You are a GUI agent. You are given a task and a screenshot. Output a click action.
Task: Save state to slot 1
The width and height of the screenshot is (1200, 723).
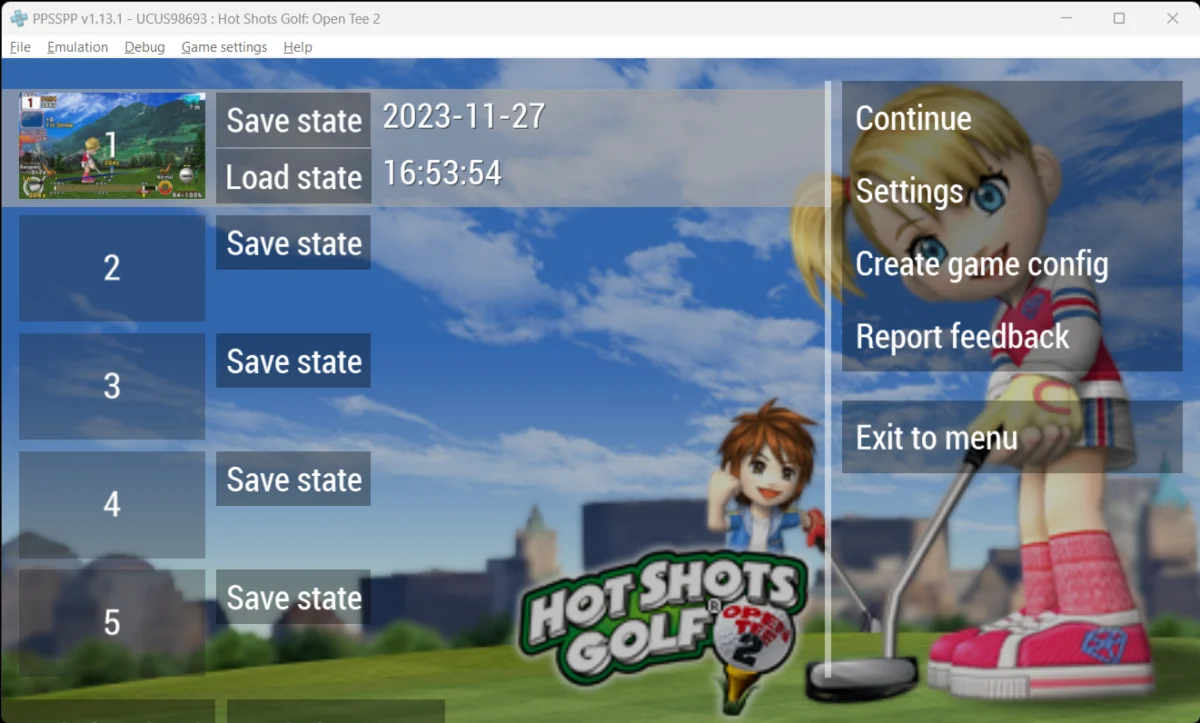[x=293, y=120]
